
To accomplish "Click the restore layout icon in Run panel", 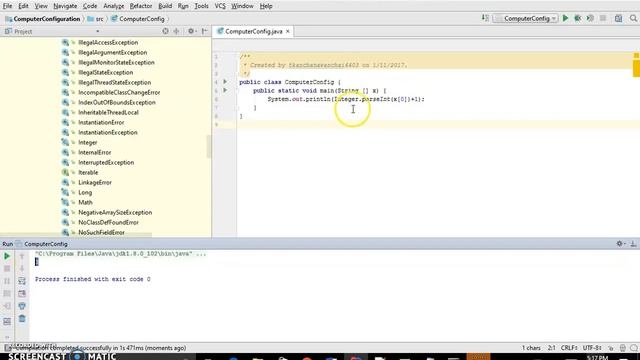I will tap(7, 322).
